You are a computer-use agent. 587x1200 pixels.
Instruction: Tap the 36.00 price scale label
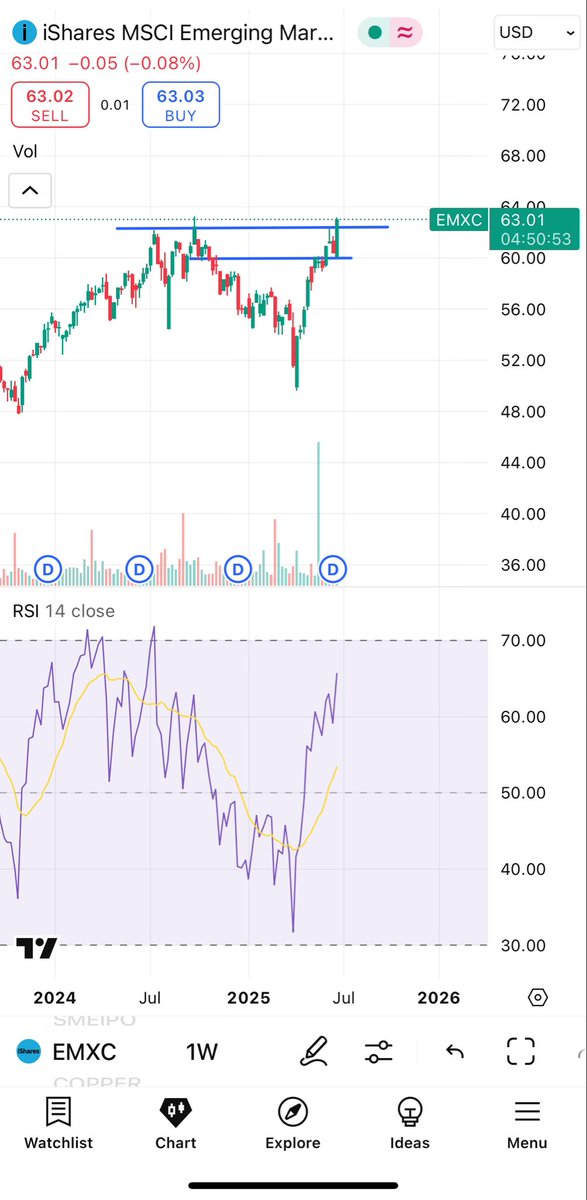tap(521, 565)
